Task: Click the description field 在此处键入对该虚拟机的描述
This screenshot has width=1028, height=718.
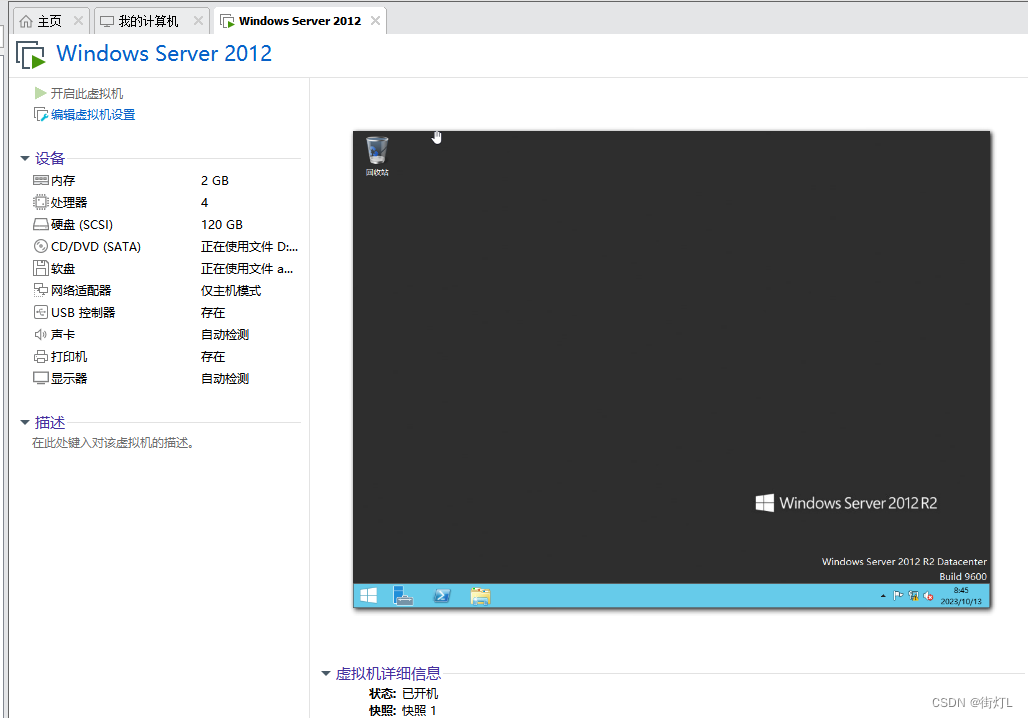Action: click(x=113, y=443)
